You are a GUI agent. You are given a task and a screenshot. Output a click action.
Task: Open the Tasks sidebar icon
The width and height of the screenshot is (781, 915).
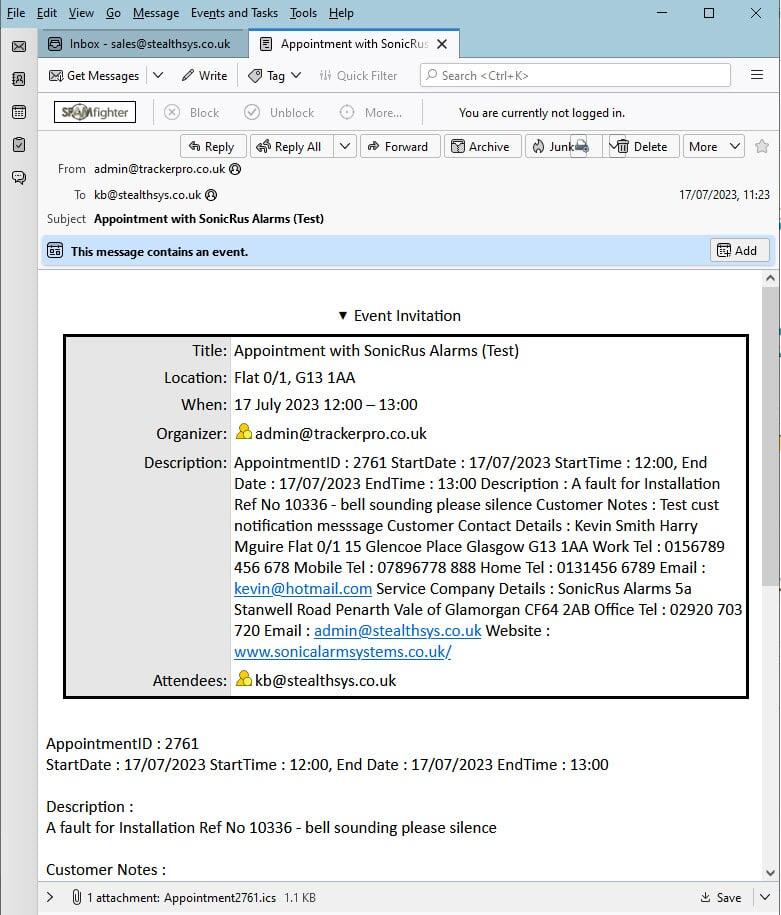pos(18,145)
